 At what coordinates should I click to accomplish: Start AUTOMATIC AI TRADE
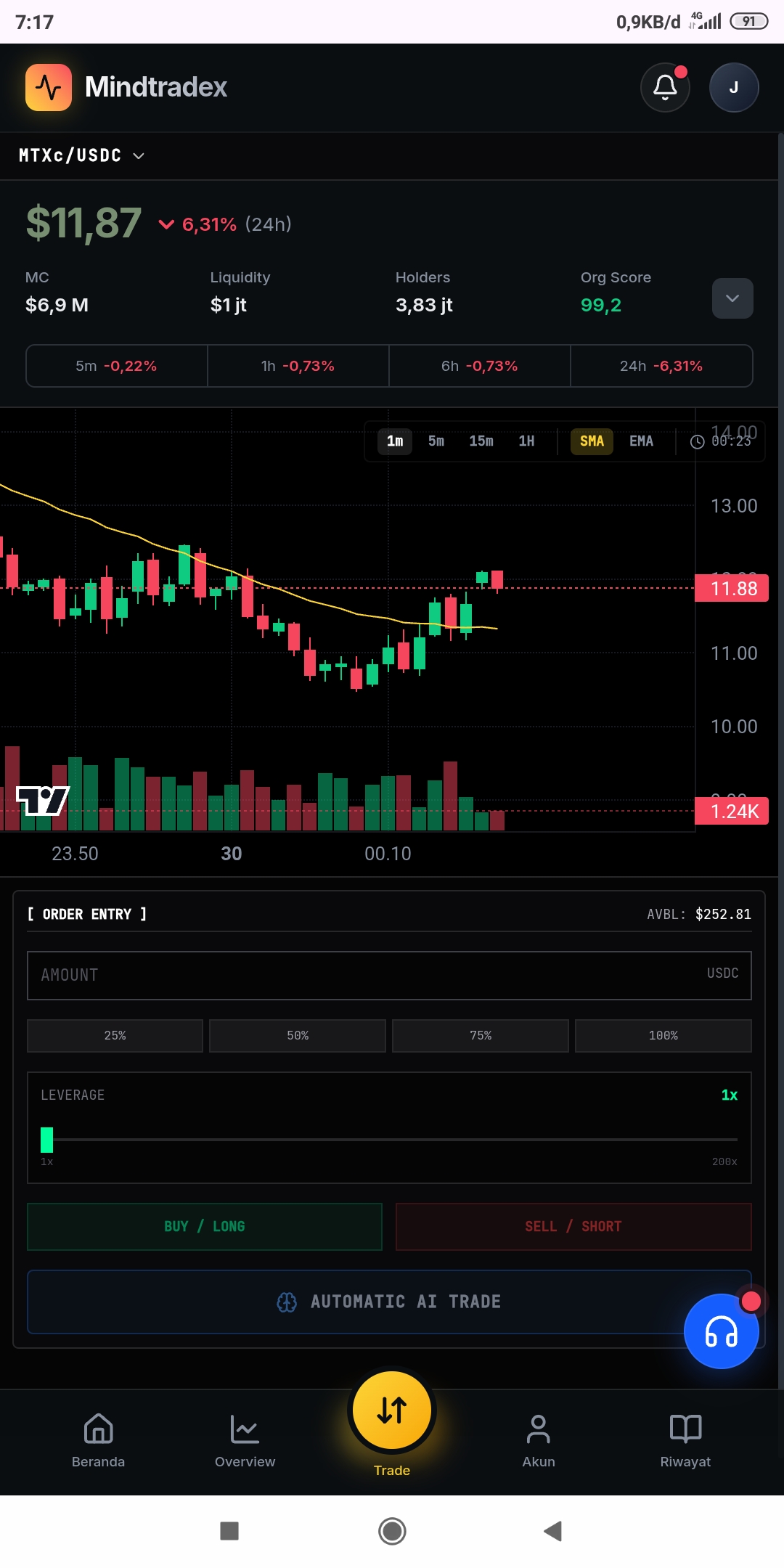pos(389,1302)
